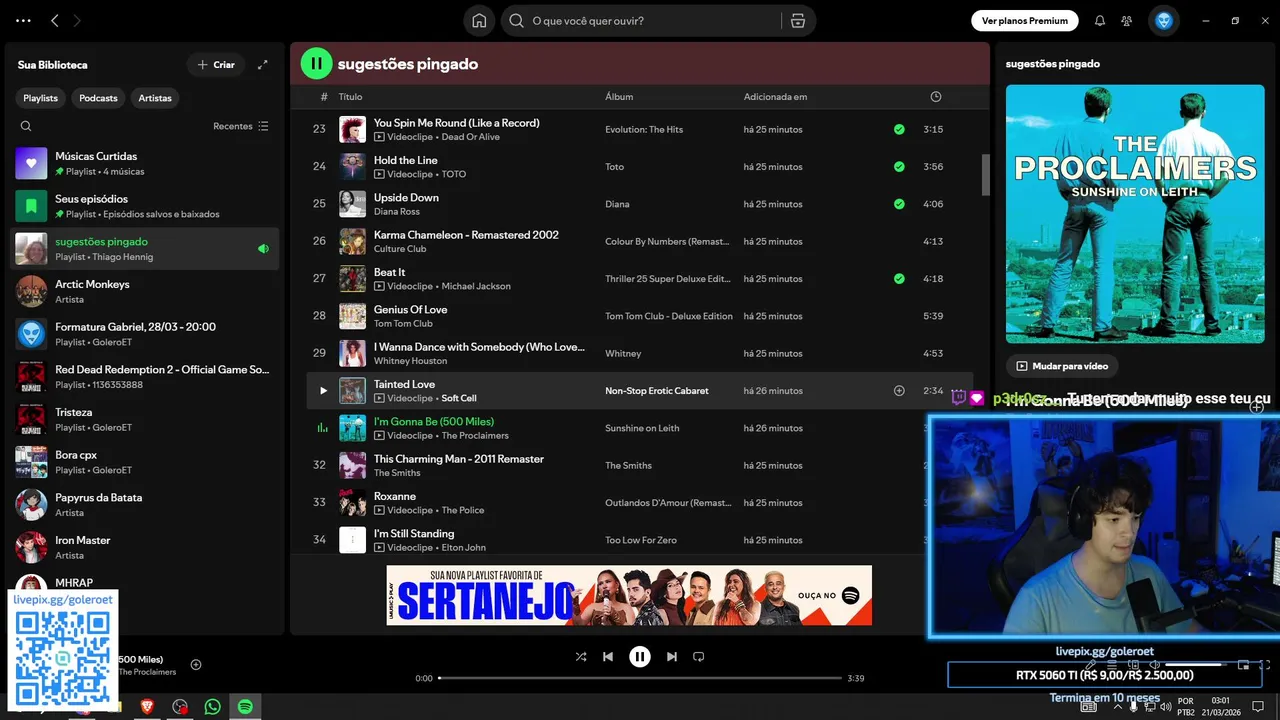
Task: Toggle saved checkmark for Hold the Line
Action: click(x=899, y=167)
